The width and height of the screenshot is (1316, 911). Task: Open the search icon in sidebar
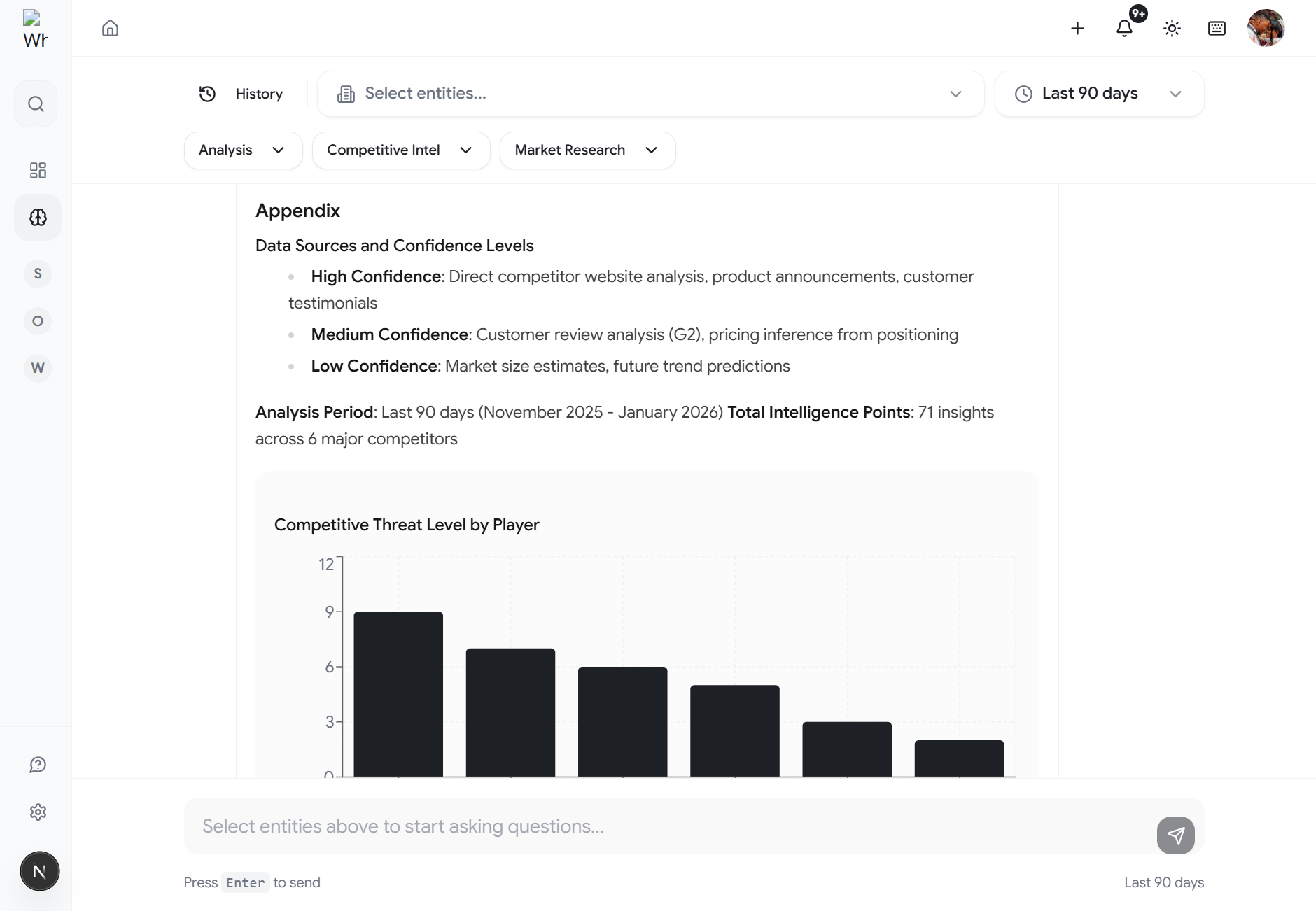[x=36, y=104]
